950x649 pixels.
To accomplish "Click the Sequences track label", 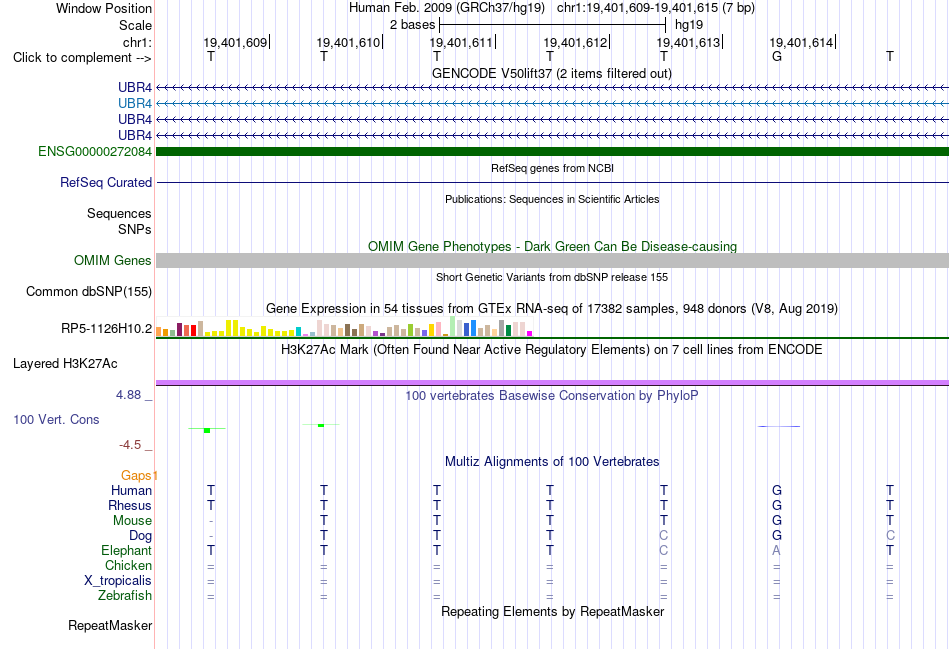I will point(119,213).
